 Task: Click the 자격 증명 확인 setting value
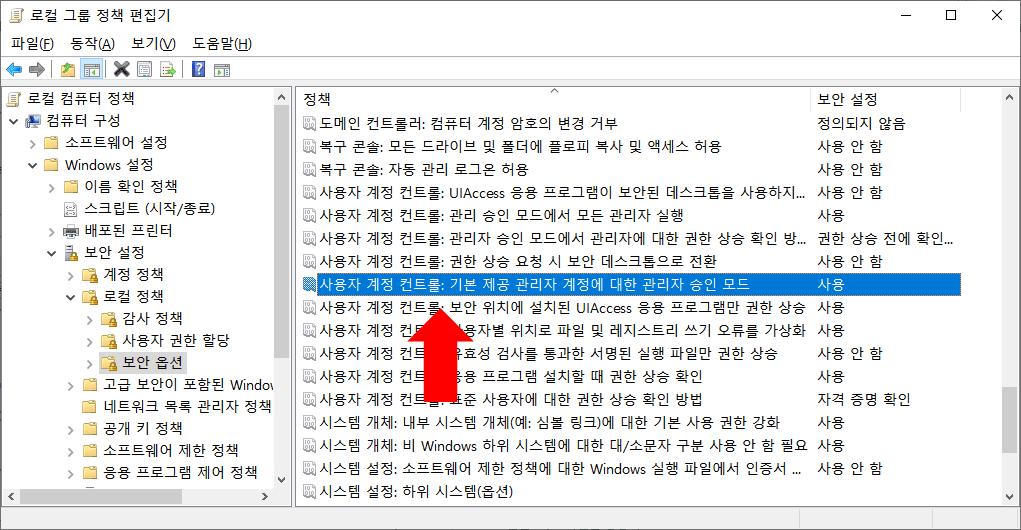click(863, 399)
